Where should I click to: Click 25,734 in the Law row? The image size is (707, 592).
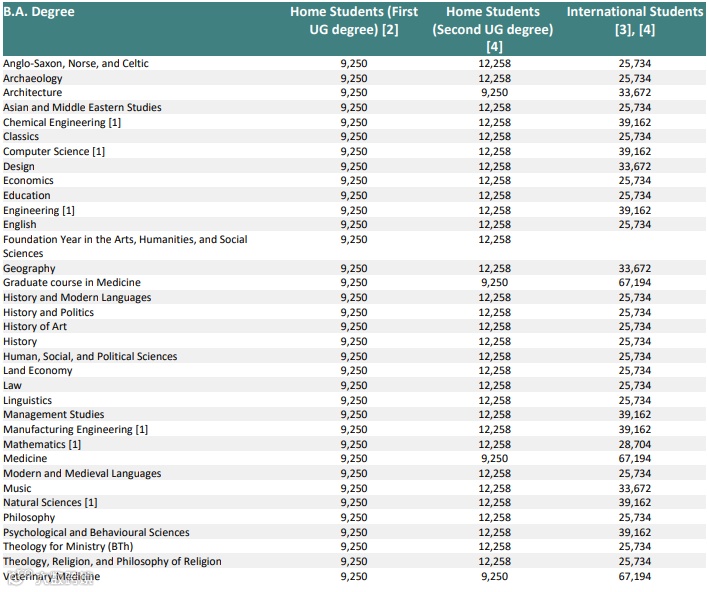634,385
